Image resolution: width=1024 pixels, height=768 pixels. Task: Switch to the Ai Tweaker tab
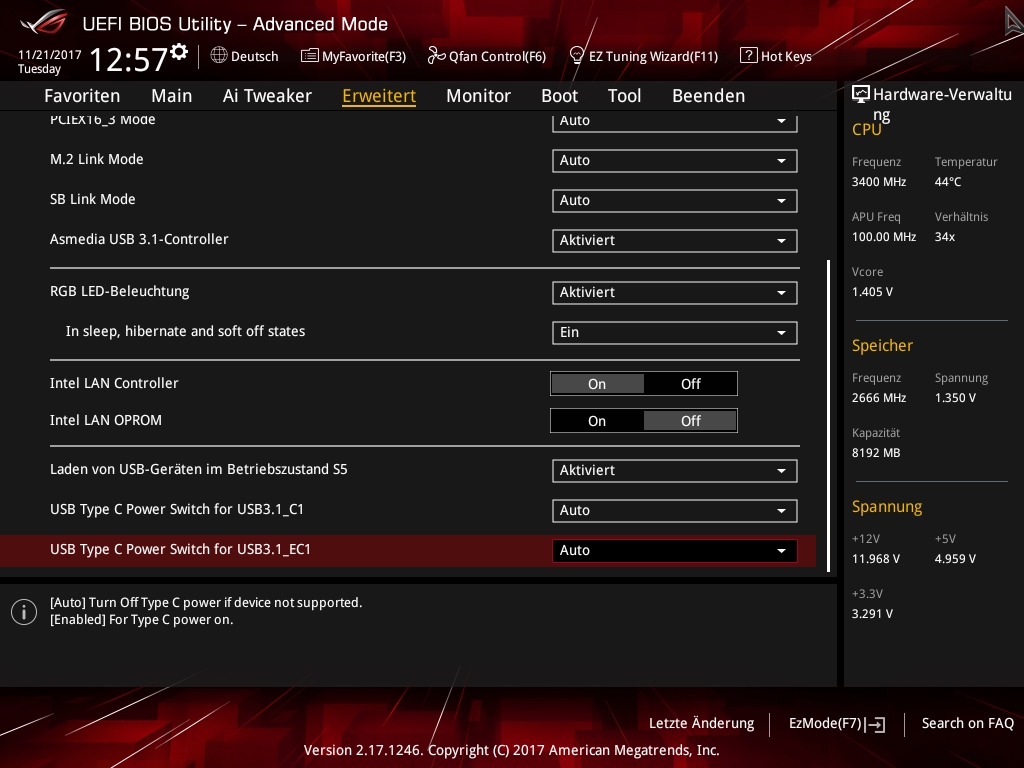(267, 96)
